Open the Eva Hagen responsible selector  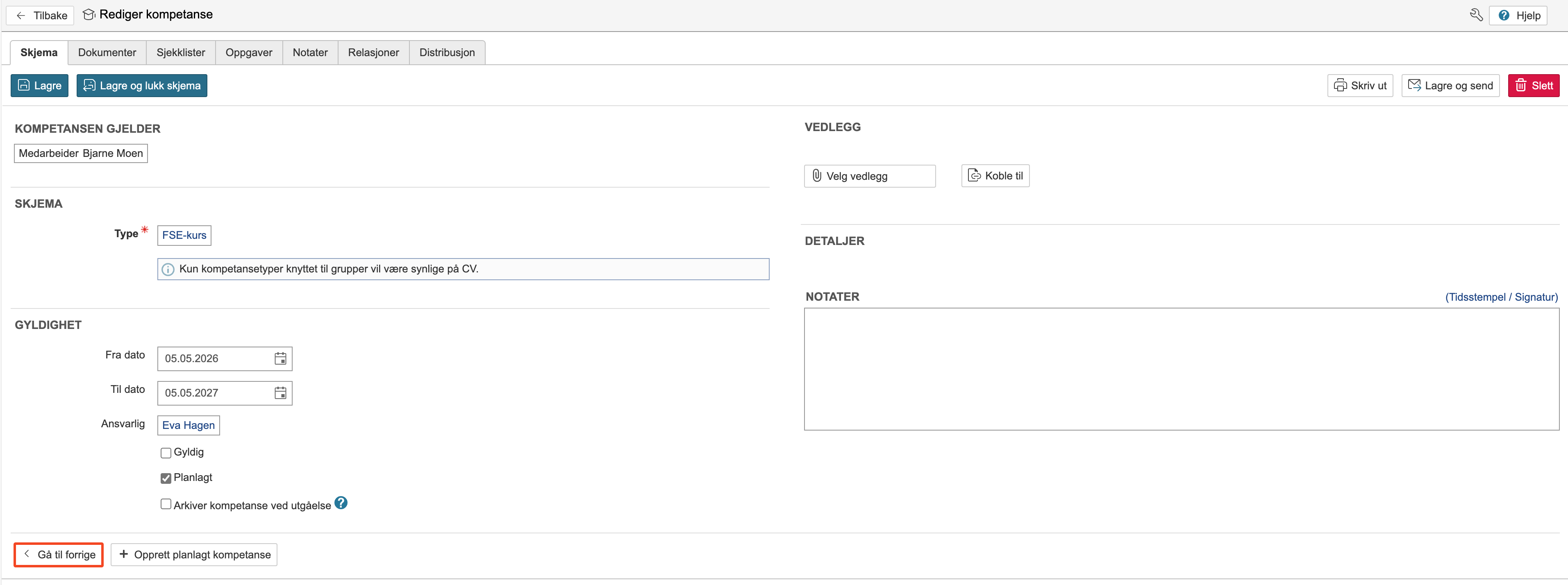click(x=188, y=426)
